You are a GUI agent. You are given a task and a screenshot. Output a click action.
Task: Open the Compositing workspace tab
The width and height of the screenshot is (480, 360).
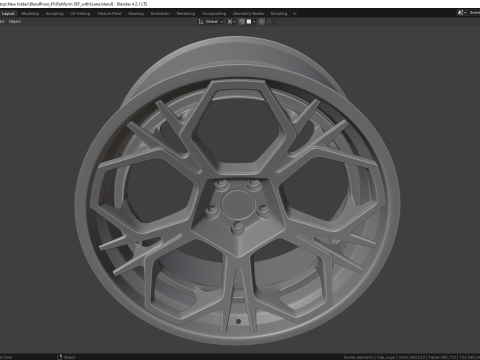coord(214,14)
